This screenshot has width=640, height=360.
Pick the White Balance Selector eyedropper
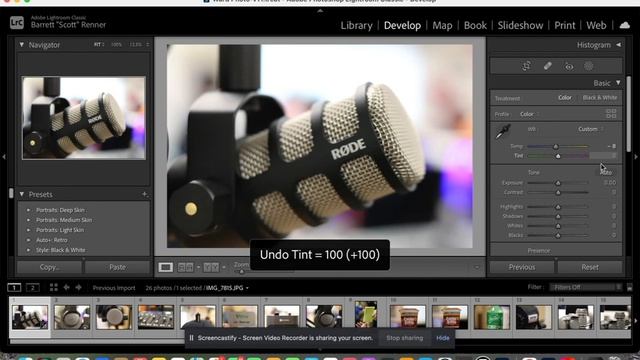(x=503, y=131)
